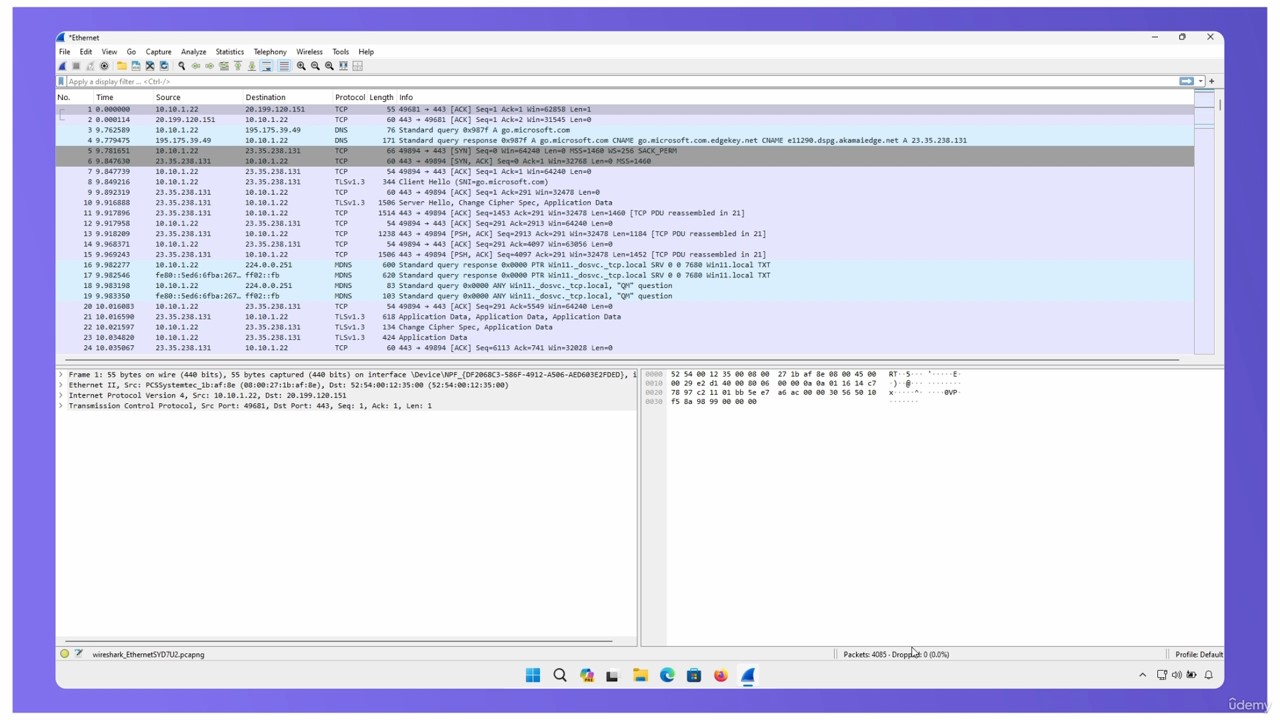Click packet list horizontal scrollbar
The height and width of the screenshot is (720, 1280).
pos(622,359)
